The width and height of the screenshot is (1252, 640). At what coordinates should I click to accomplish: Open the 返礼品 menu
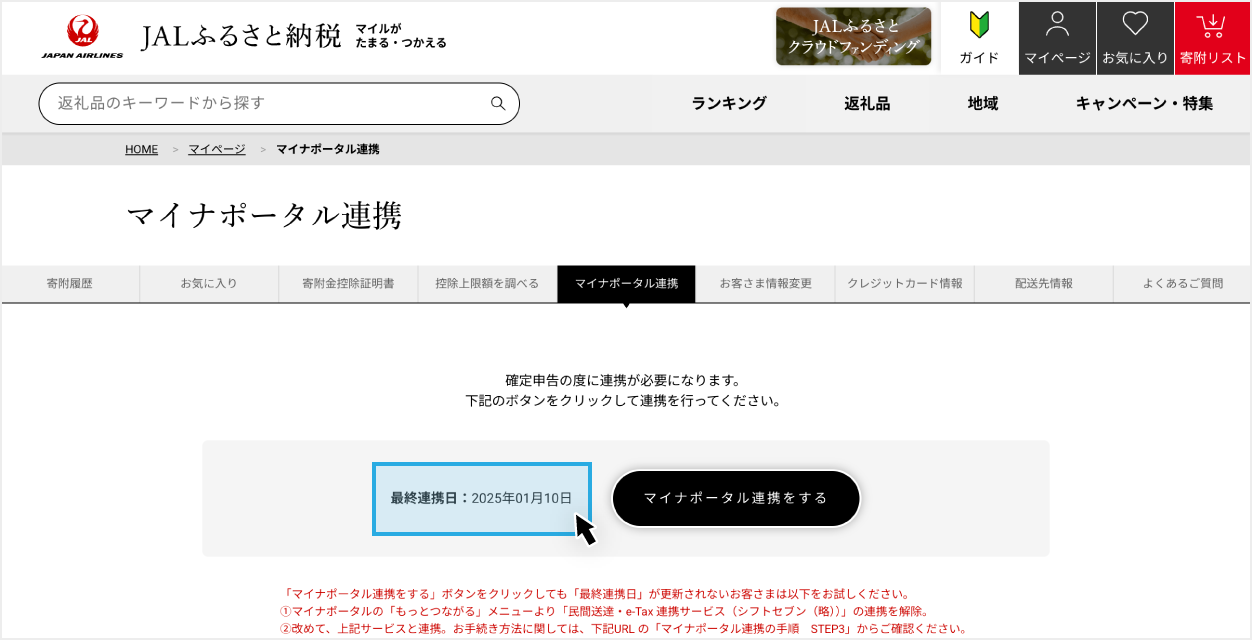click(x=867, y=103)
